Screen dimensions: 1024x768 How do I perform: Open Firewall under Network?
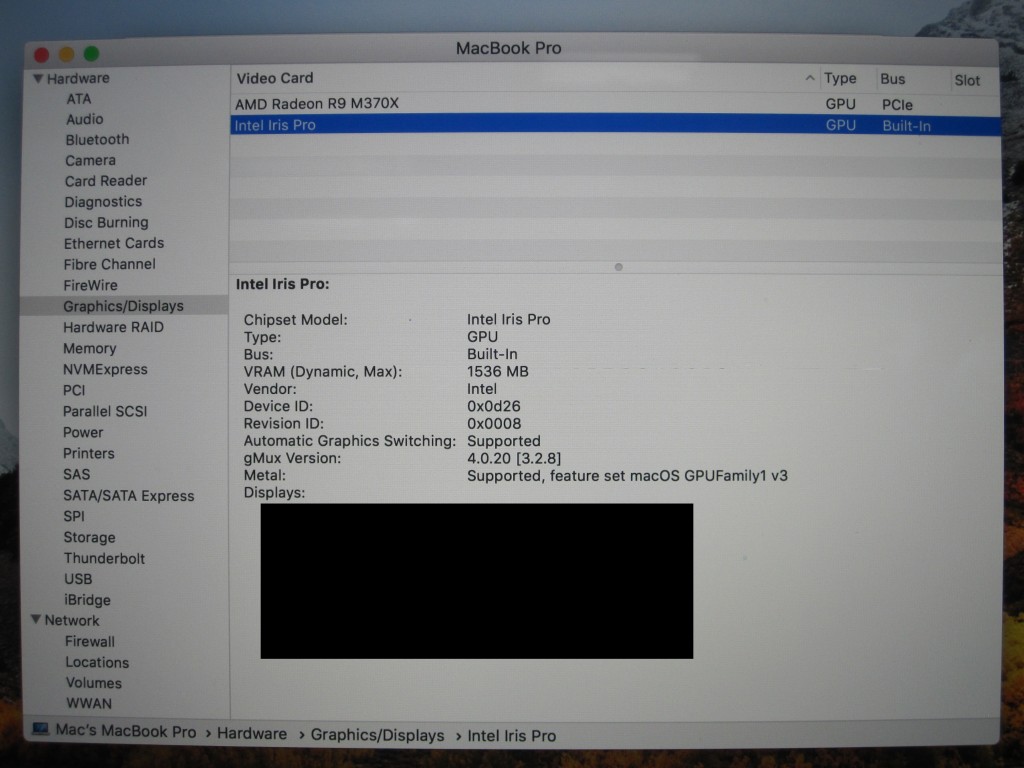click(x=90, y=641)
